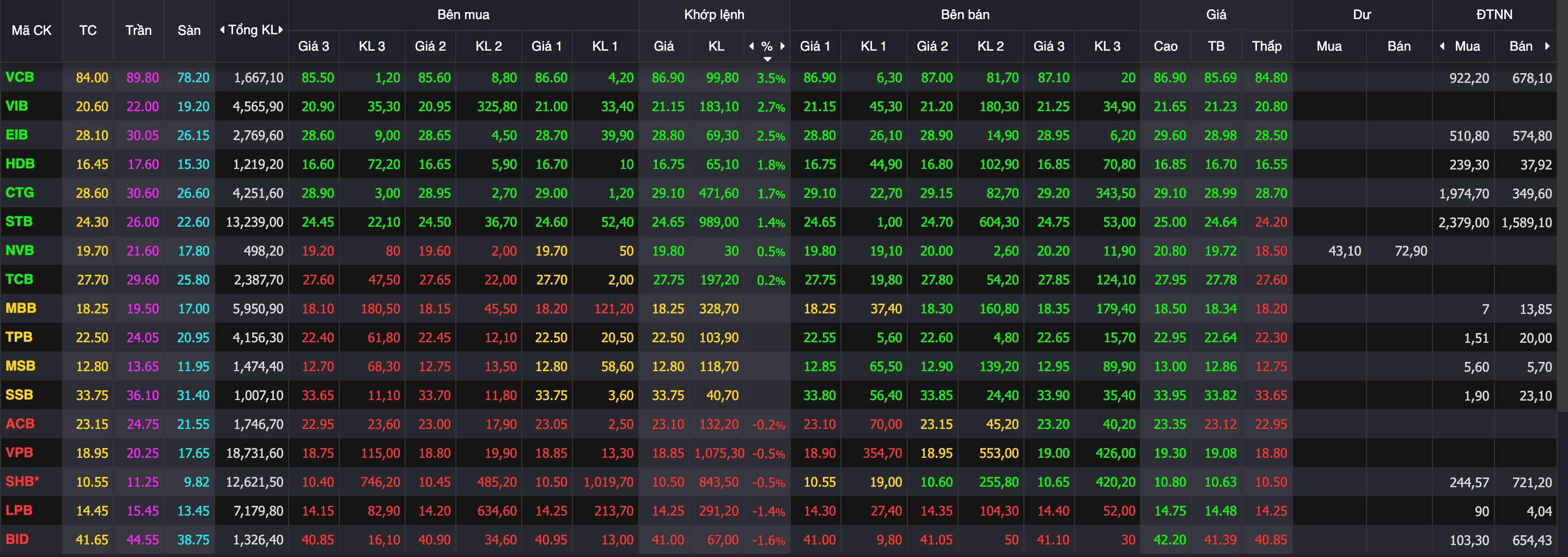Open the EIB stock symbol
This screenshot has height=557, width=1568.
(16, 135)
